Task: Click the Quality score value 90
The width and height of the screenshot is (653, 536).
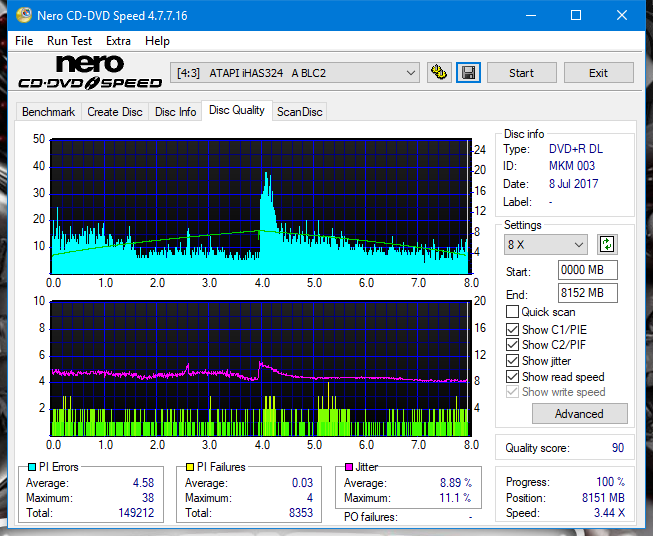Action: (x=618, y=448)
